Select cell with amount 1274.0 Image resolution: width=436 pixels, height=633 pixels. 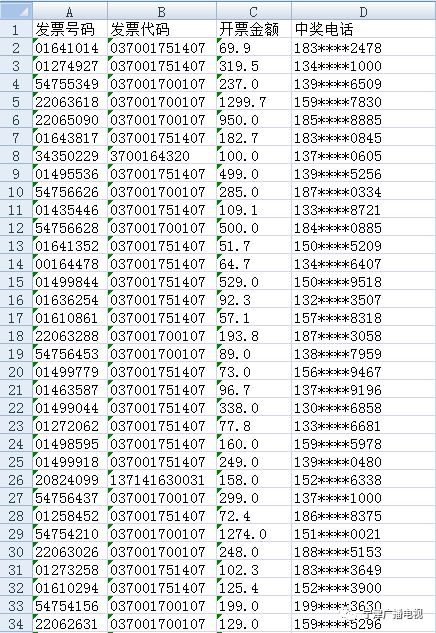pos(254,534)
